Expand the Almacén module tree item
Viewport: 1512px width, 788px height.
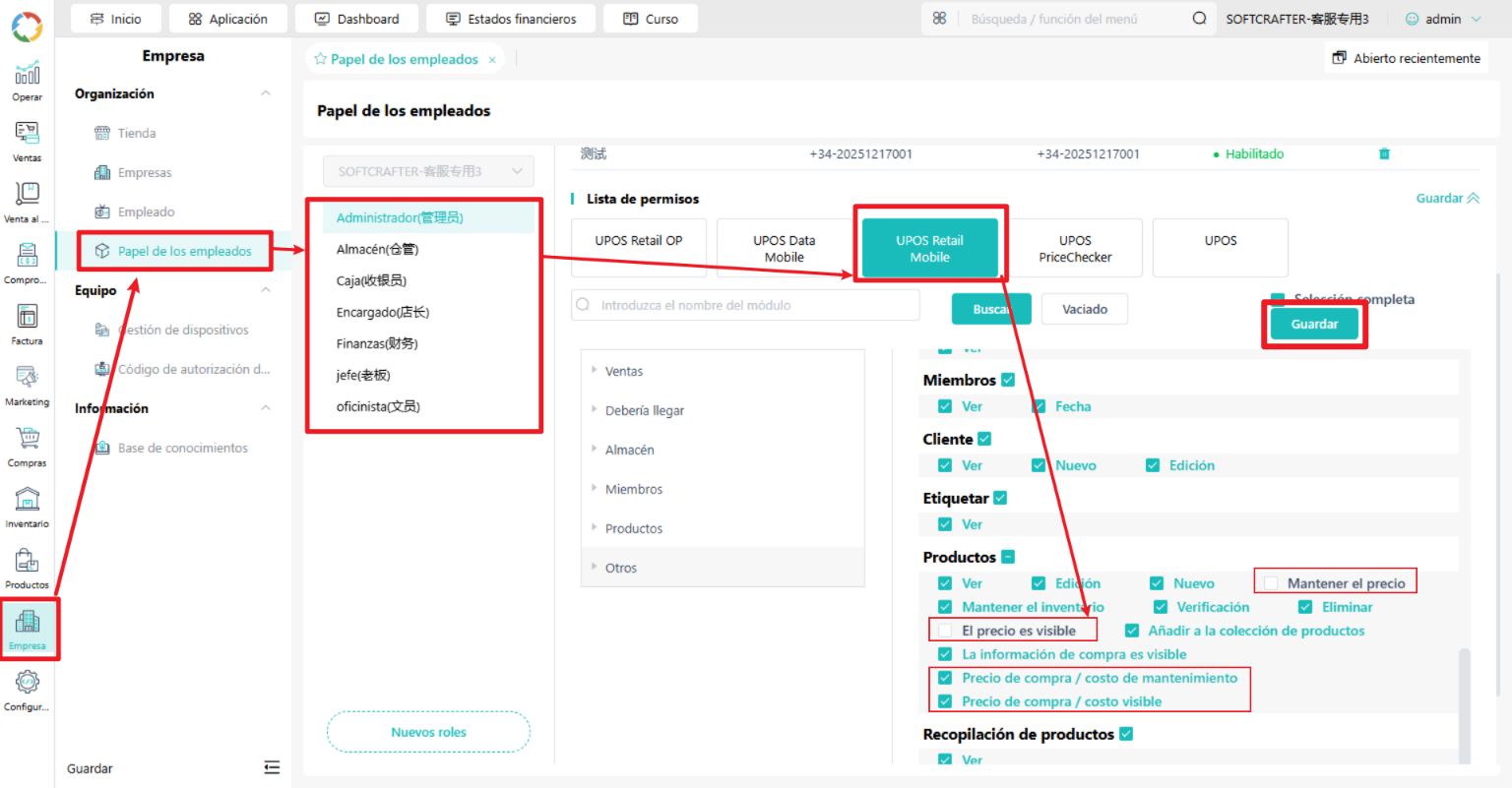(x=630, y=450)
